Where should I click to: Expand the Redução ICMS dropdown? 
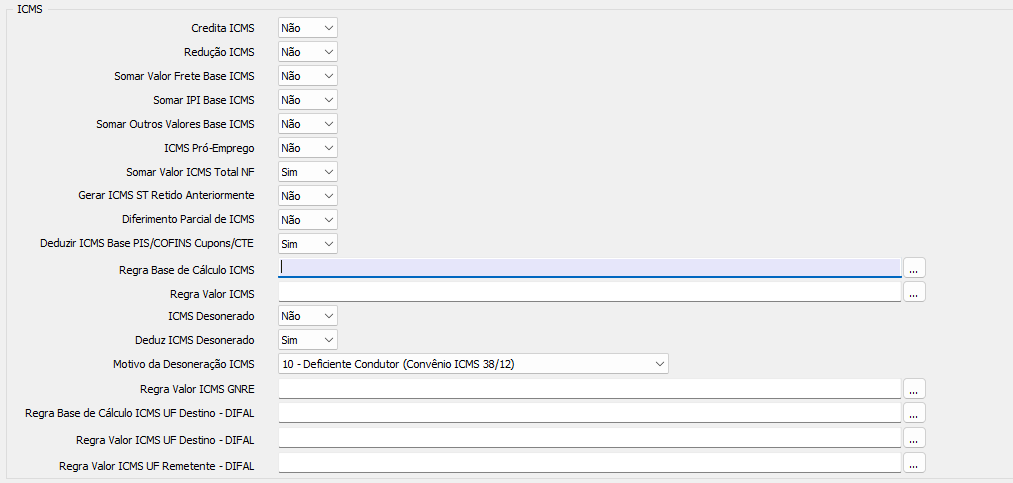308,52
